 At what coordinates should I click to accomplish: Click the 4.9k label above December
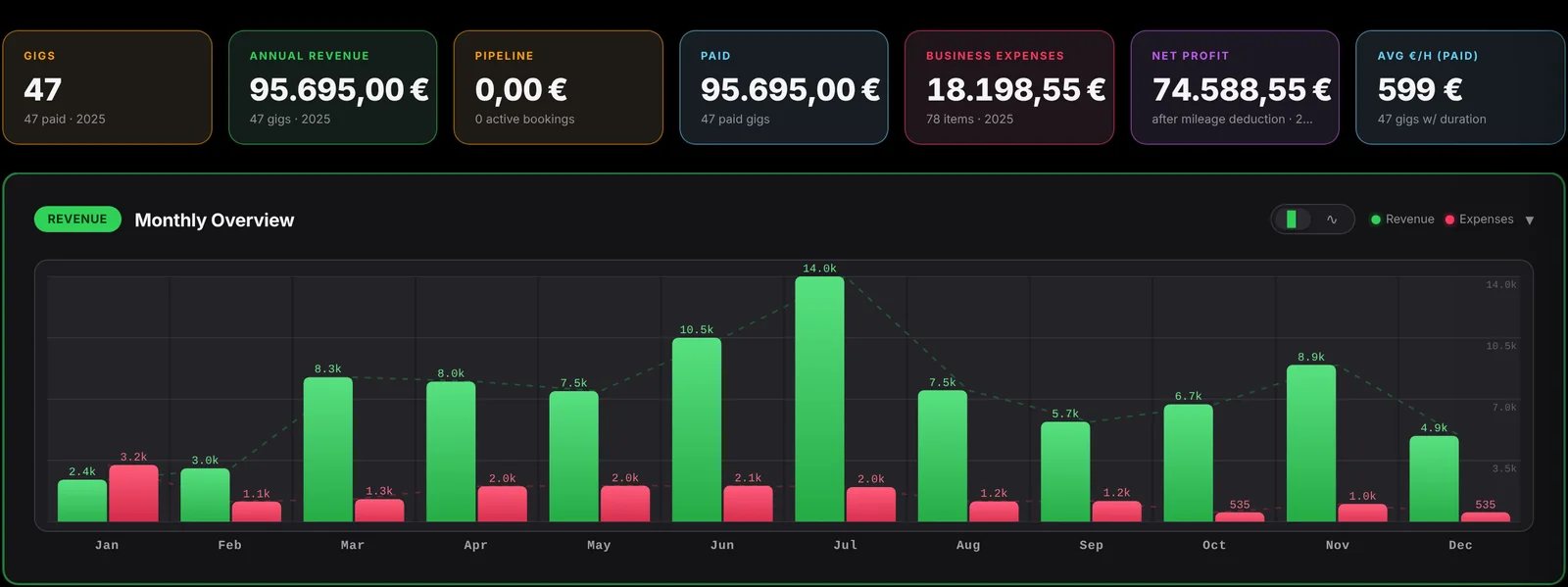[x=1434, y=428]
